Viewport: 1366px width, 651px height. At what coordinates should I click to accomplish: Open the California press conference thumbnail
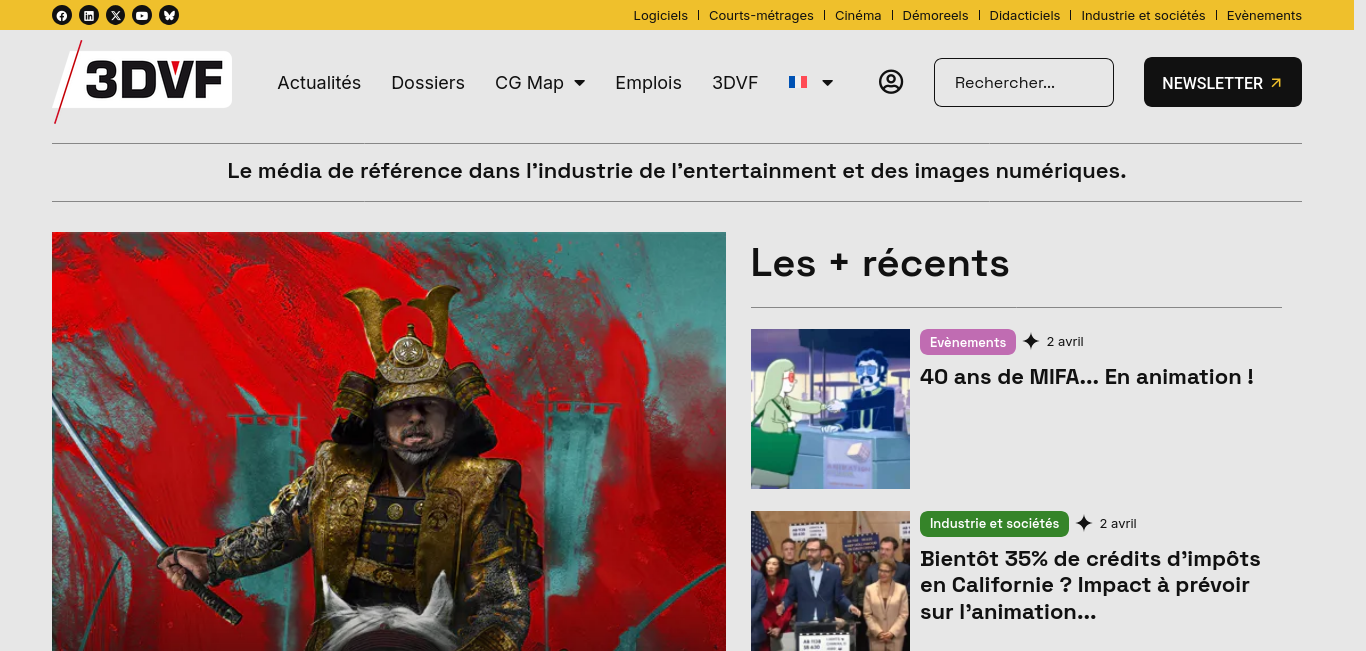click(x=830, y=581)
